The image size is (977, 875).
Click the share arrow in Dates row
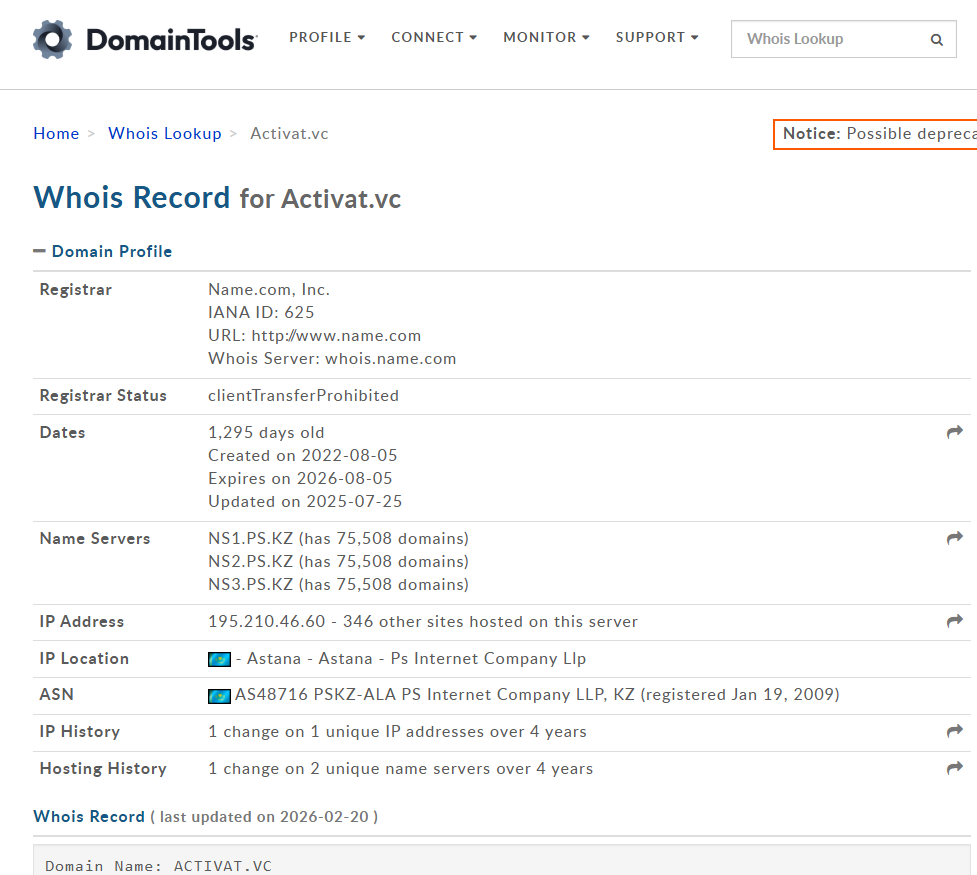[954, 432]
